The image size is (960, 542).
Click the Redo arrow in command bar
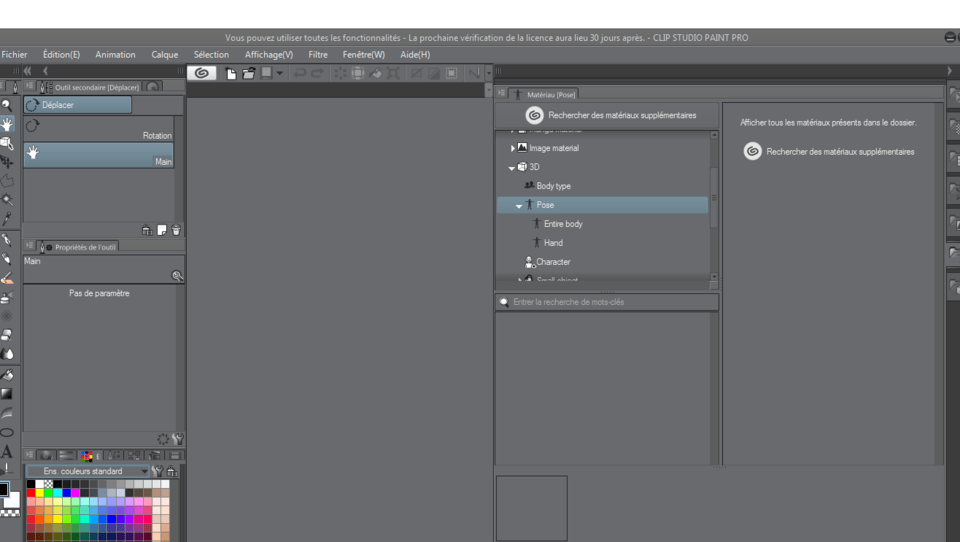317,73
